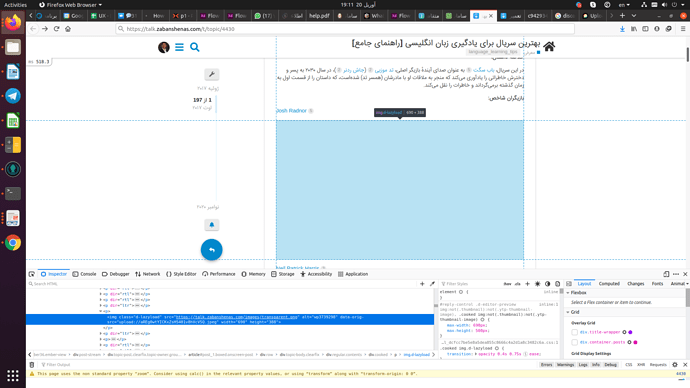This screenshot has width=690, height=388.
Task: Open console settings gear
Action: pyautogui.click(x=675, y=365)
